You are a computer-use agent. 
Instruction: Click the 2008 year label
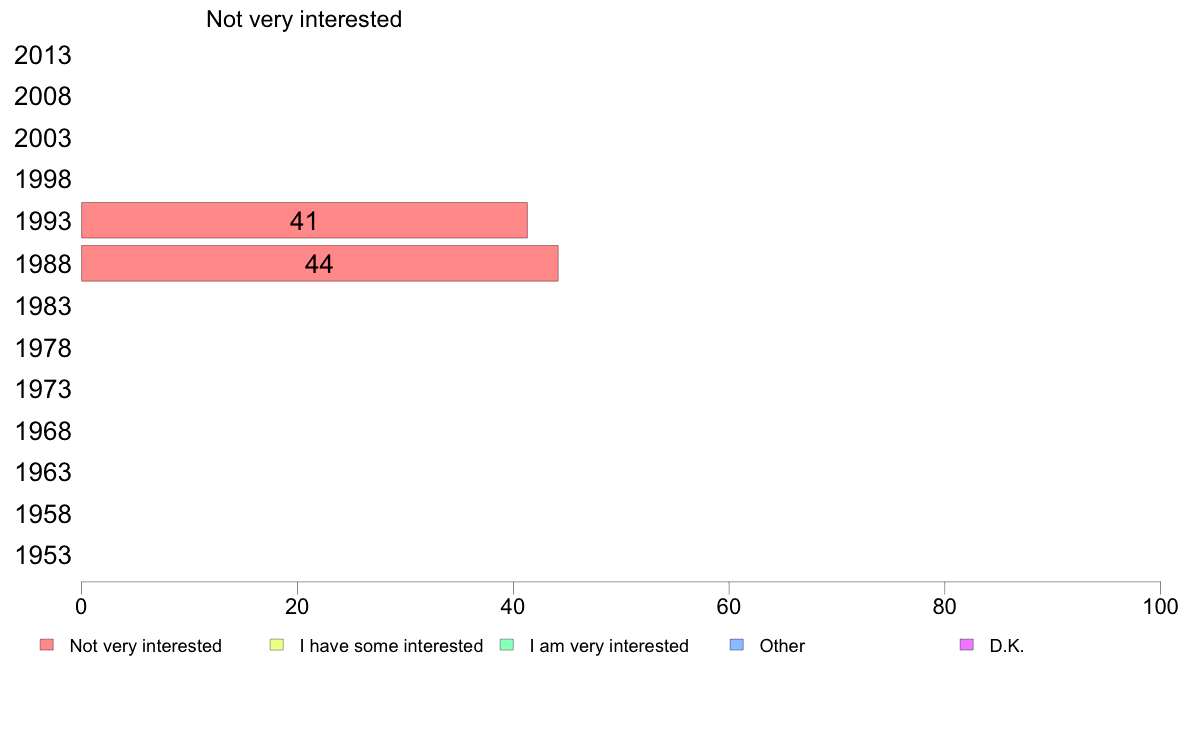tap(43, 97)
